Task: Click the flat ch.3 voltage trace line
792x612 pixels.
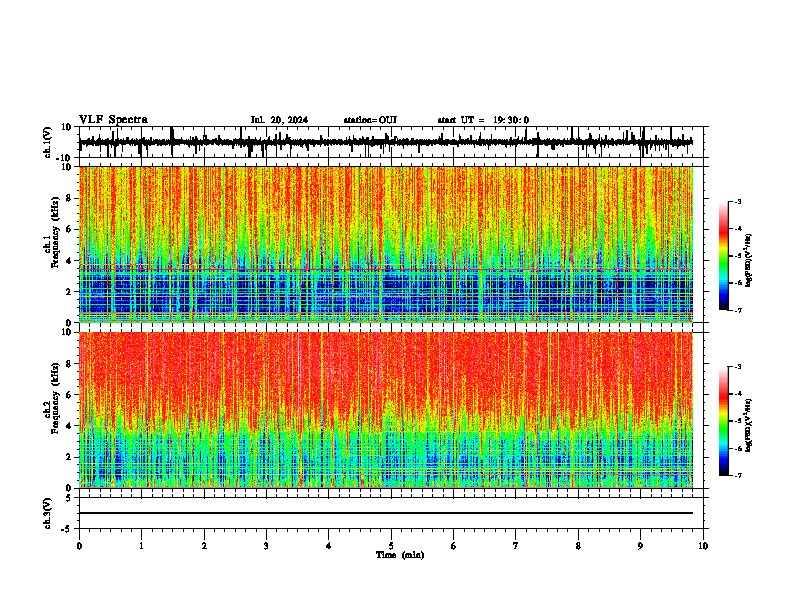Action: point(386,513)
